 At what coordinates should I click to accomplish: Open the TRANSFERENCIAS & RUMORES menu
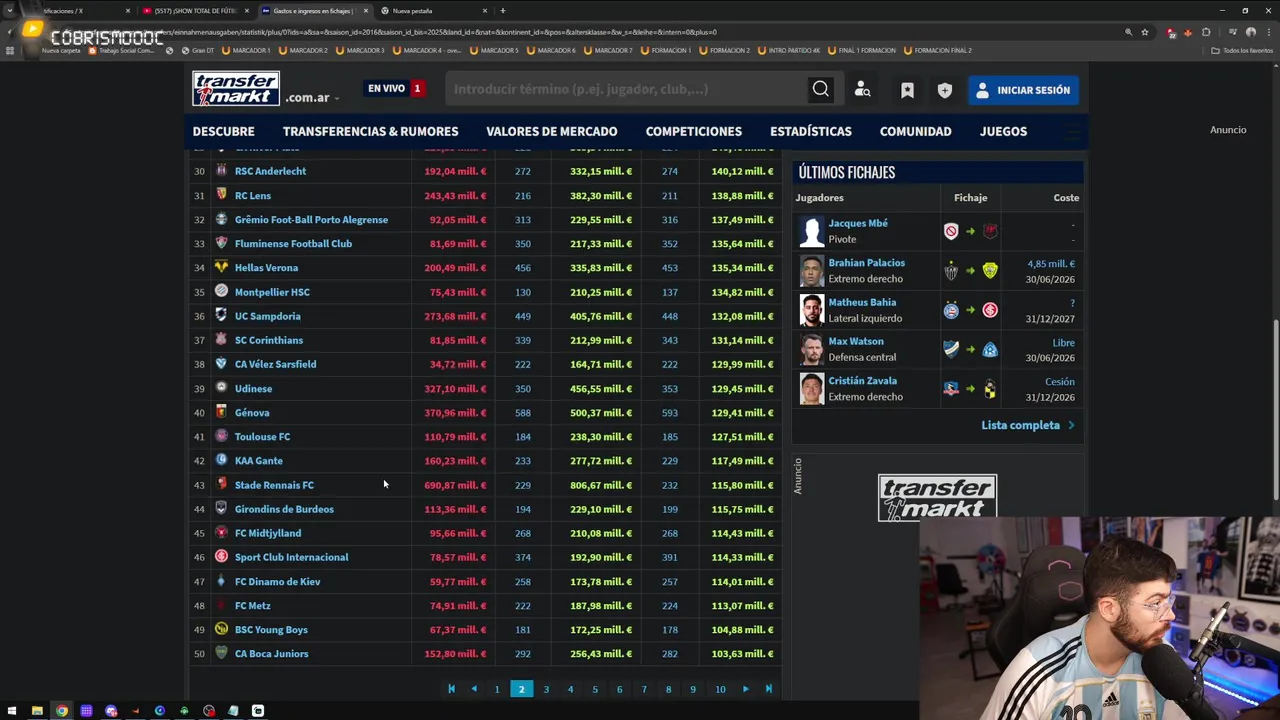(x=370, y=131)
